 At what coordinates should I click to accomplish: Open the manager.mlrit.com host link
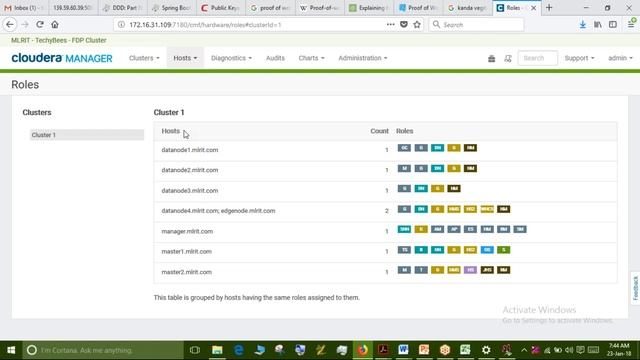(x=187, y=231)
